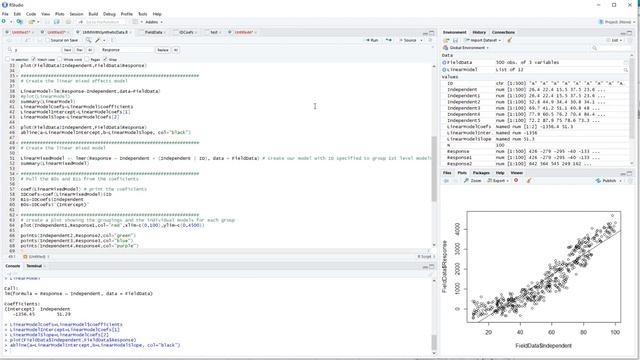Maximize the source editor pane icon
Viewport: 640px width, 360px height.
tap(431, 32)
